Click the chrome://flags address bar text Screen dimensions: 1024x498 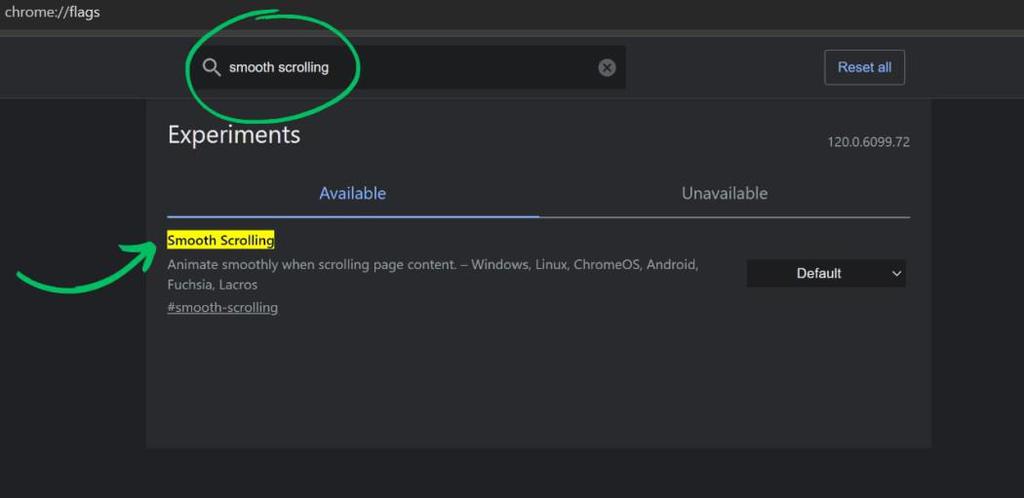pos(52,12)
